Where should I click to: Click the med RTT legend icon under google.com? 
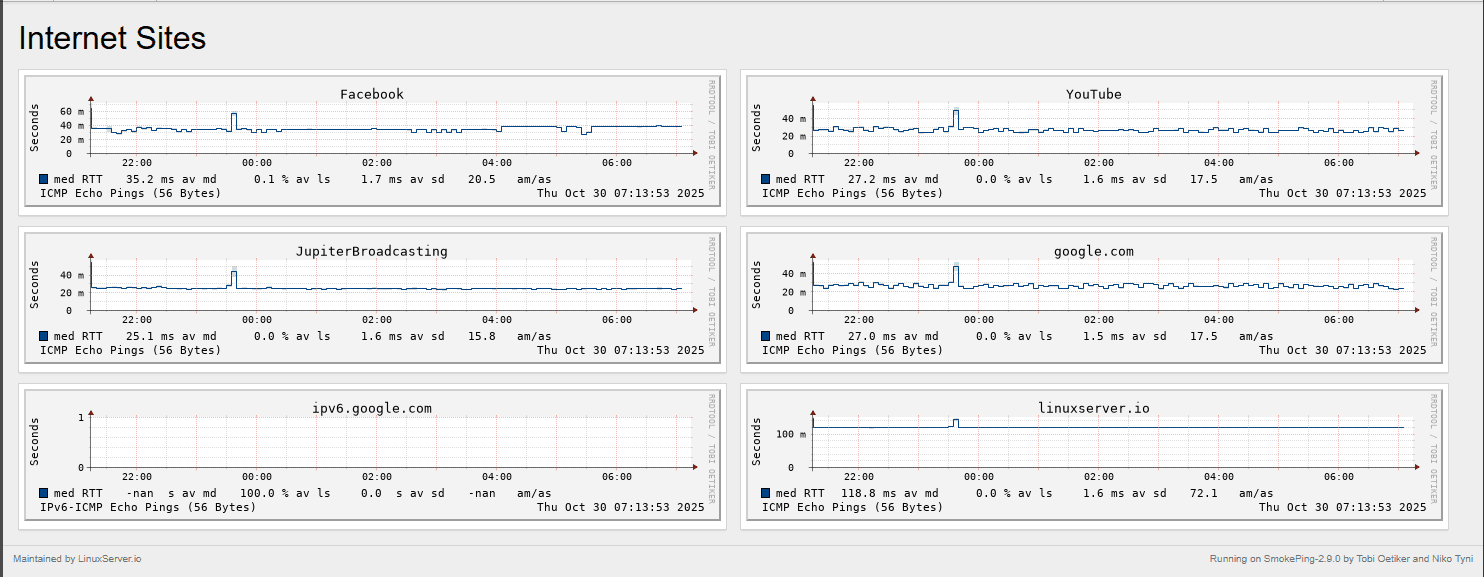click(x=767, y=335)
